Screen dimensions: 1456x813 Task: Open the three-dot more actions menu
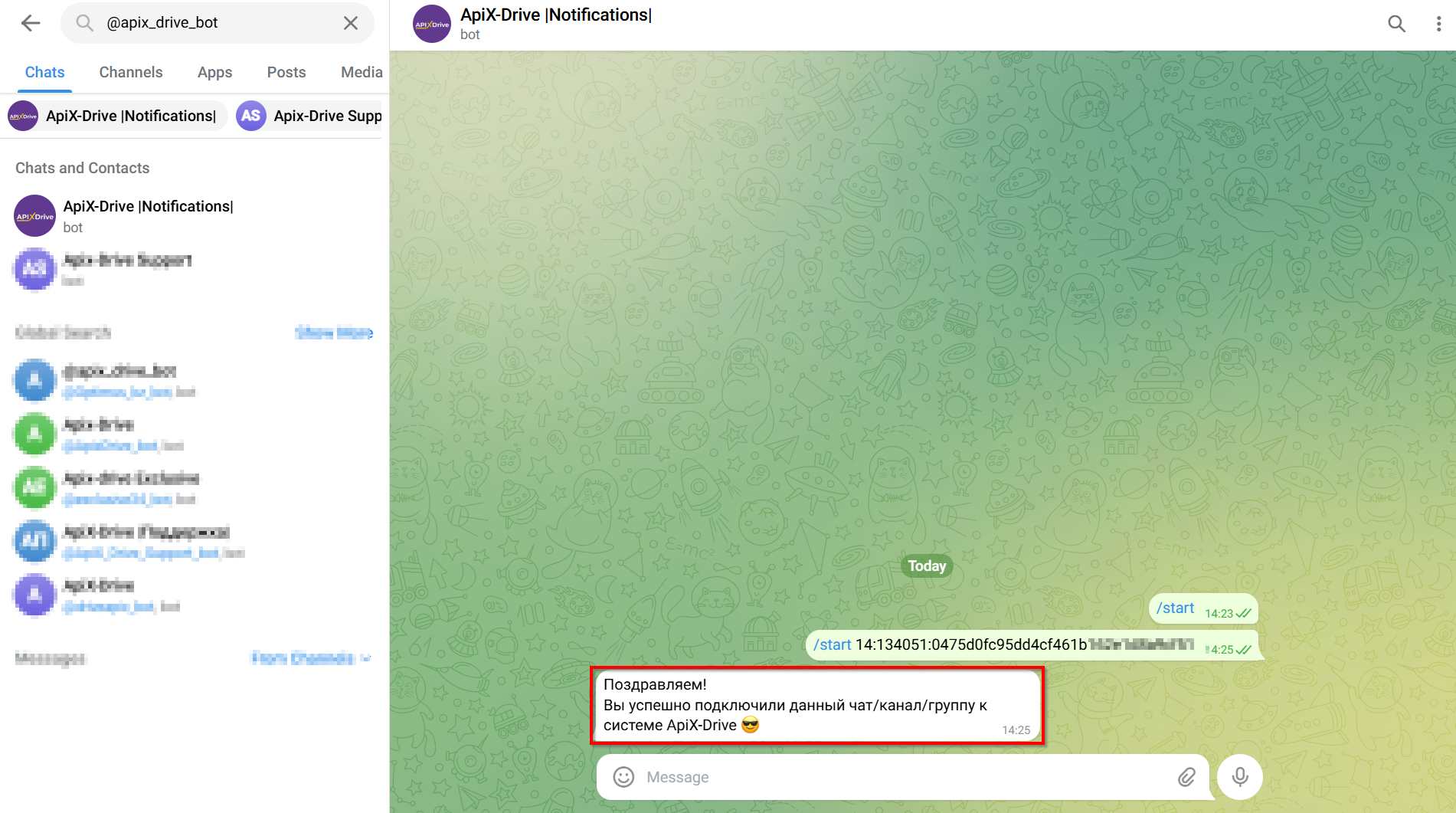pyautogui.click(x=1438, y=24)
